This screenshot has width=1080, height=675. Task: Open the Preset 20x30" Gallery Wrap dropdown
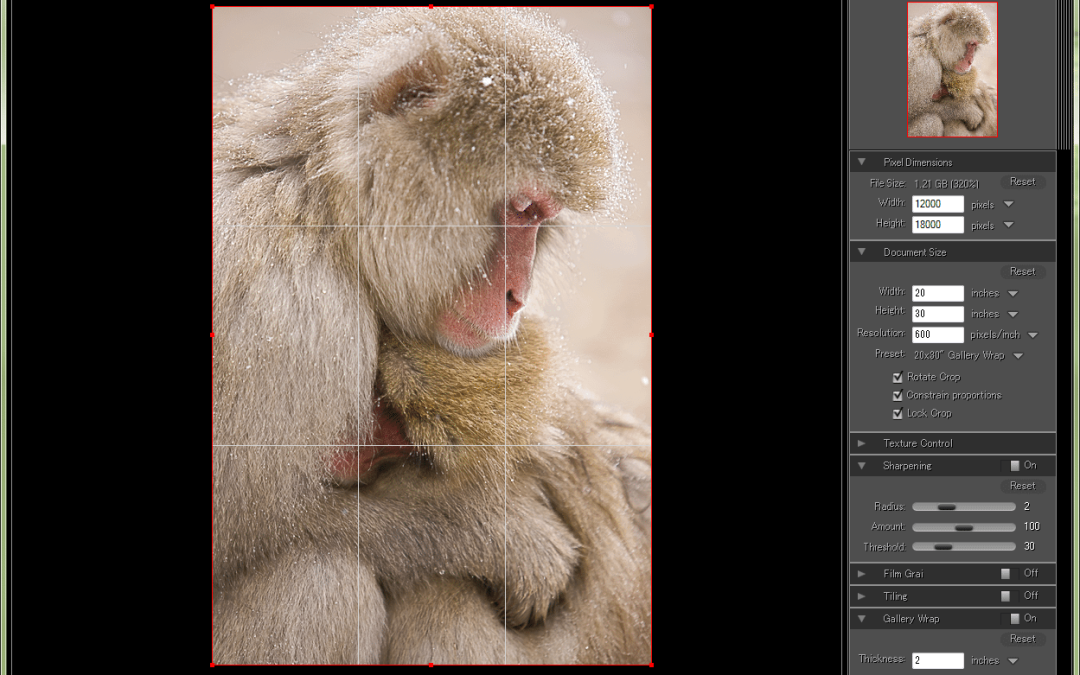pos(1018,356)
